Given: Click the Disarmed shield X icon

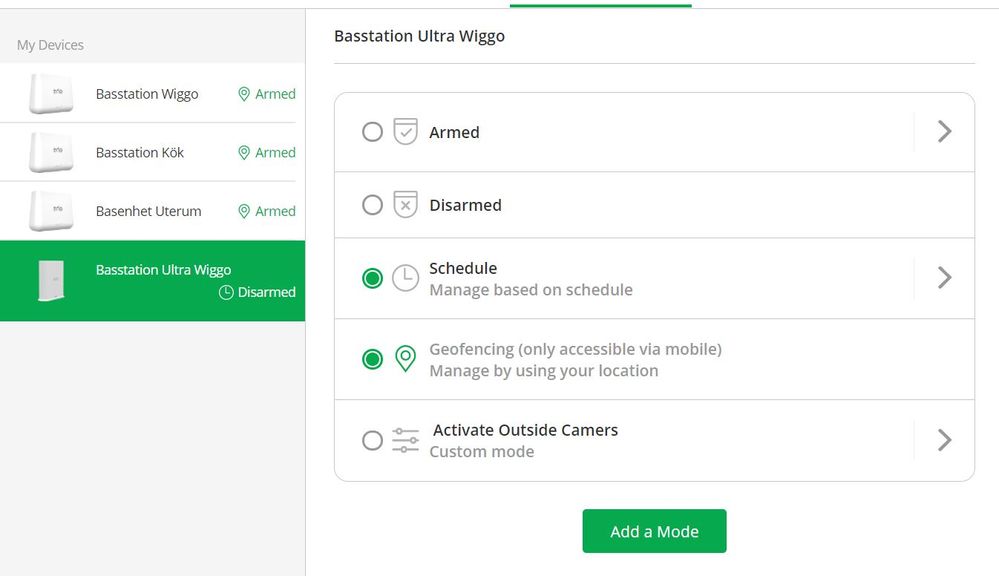Looking at the screenshot, I should point(405,205).
